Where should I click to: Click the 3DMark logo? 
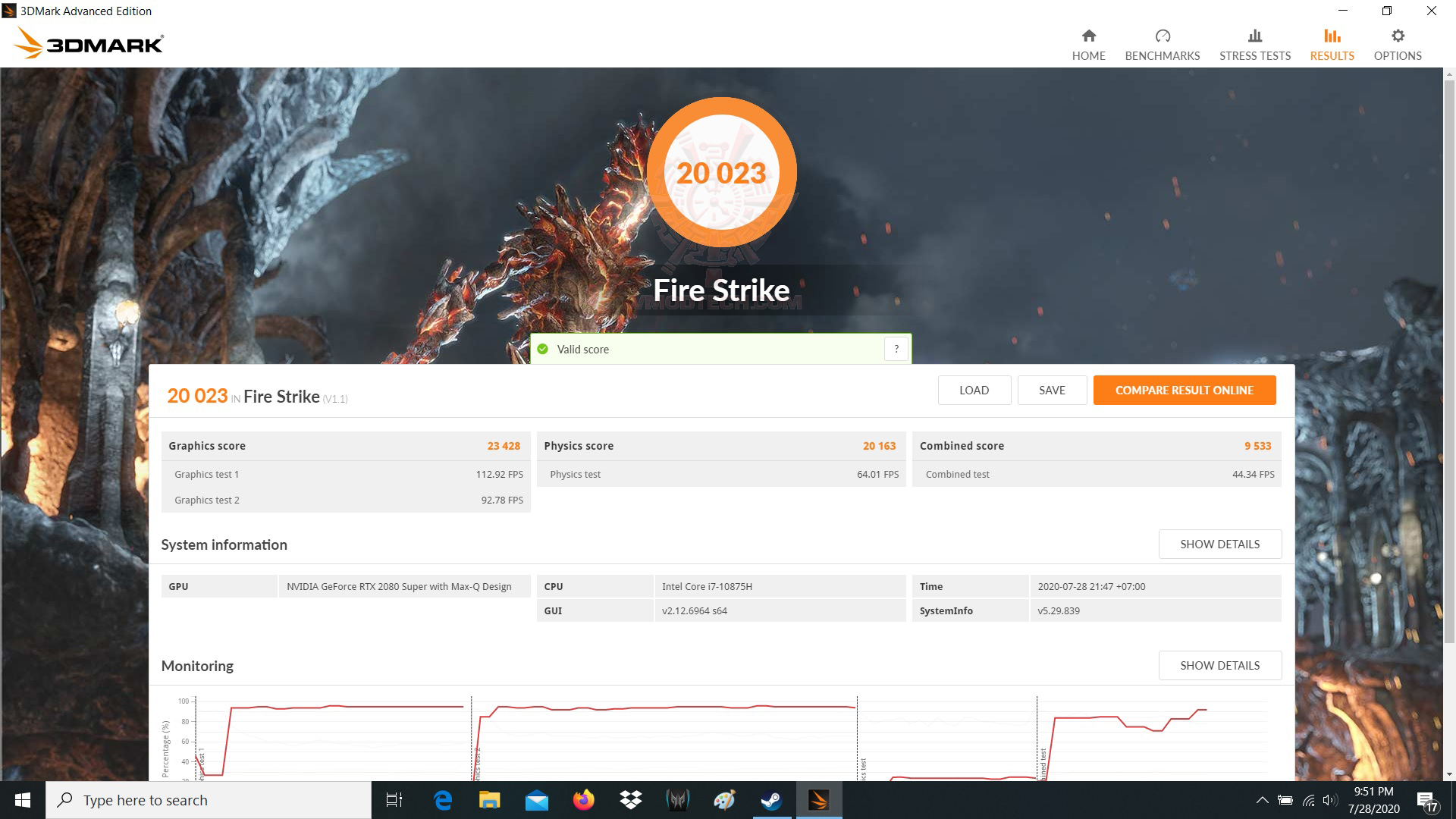coord(87,42)
